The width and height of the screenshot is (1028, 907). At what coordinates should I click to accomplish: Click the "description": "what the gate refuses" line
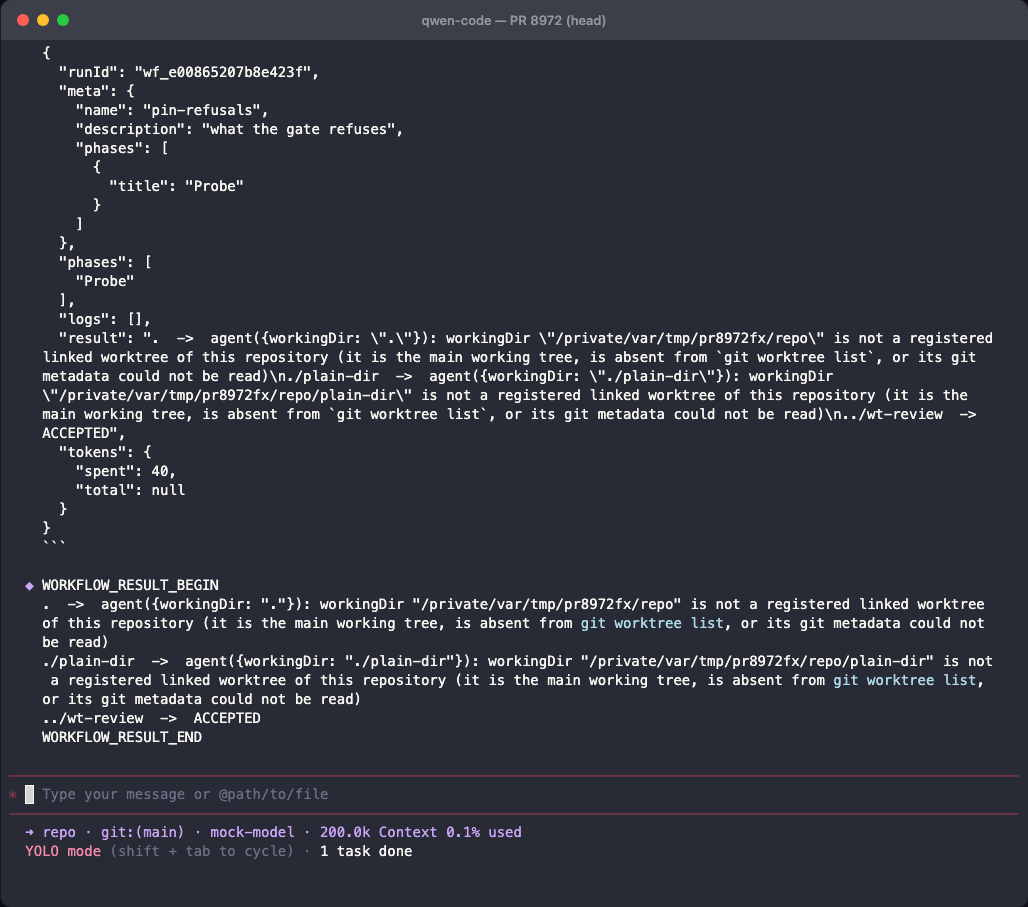pos(239,129)
